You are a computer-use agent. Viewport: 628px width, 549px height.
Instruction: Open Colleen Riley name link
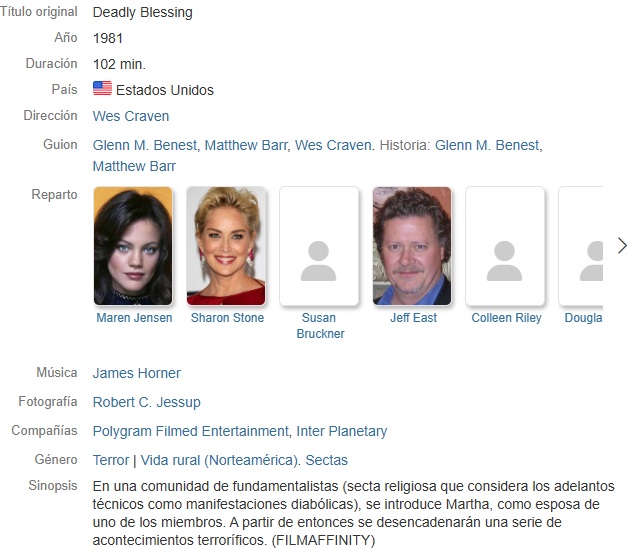[506, 318]
